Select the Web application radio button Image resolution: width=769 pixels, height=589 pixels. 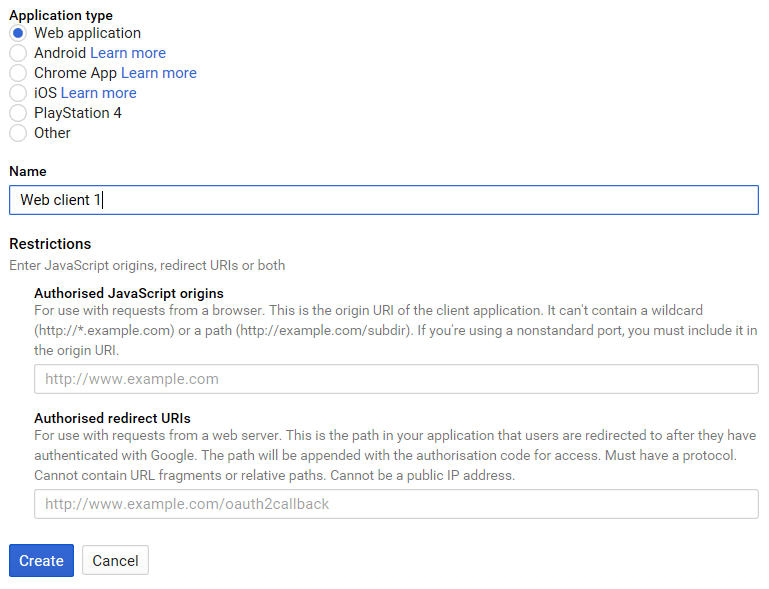[x=18, y=33]
